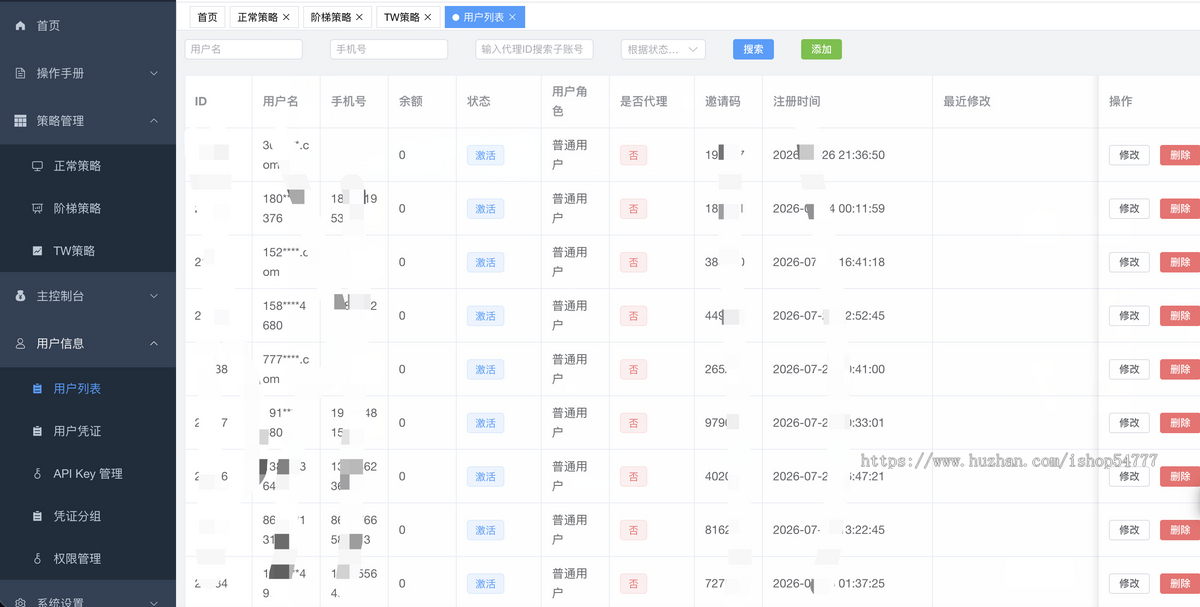
Task: Click the 用户信息 person icon
Action: 21,343
